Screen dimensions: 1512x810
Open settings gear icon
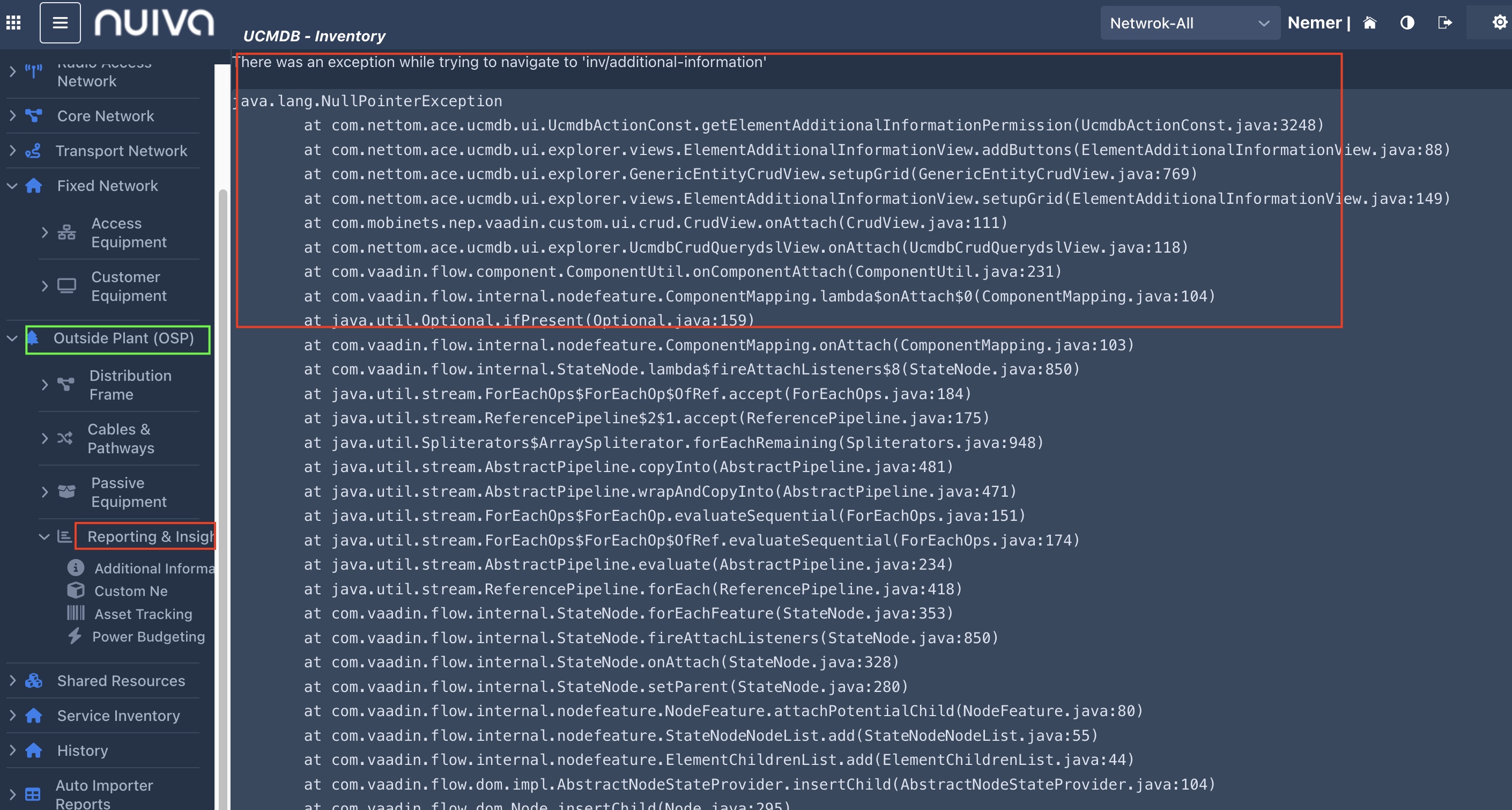pos(1499,23)
